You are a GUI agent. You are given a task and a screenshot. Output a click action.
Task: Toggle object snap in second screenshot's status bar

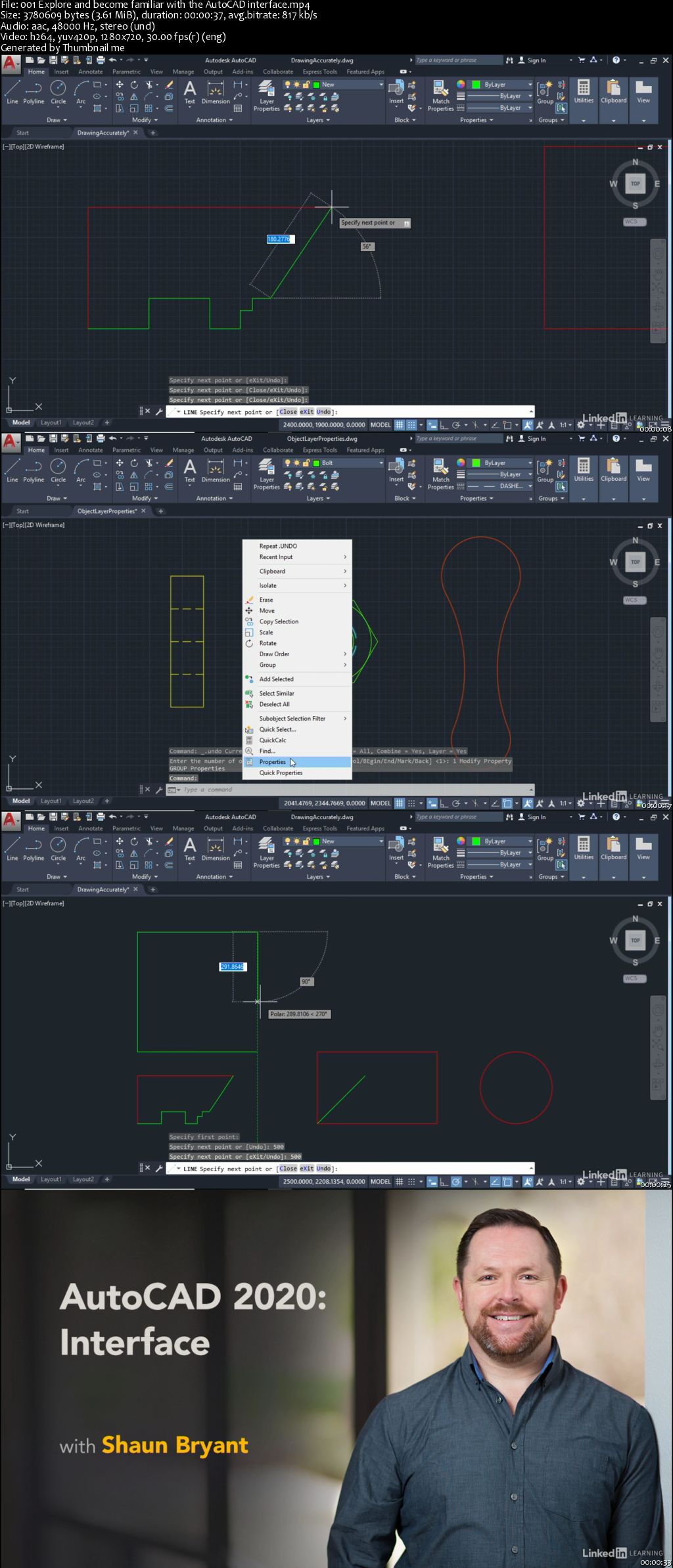(507, 803)
